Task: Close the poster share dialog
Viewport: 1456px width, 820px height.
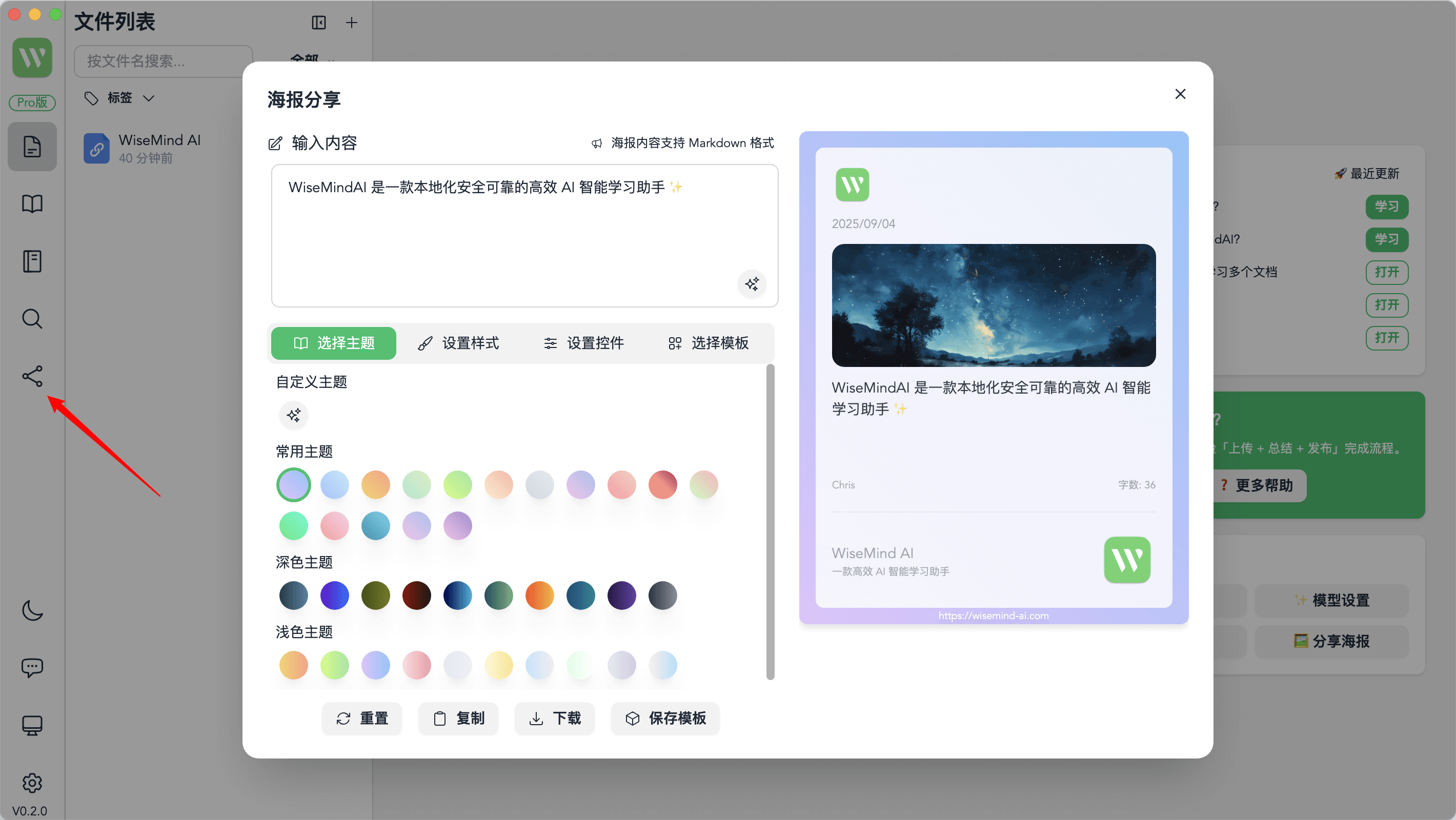Action: coord(1180,94)
